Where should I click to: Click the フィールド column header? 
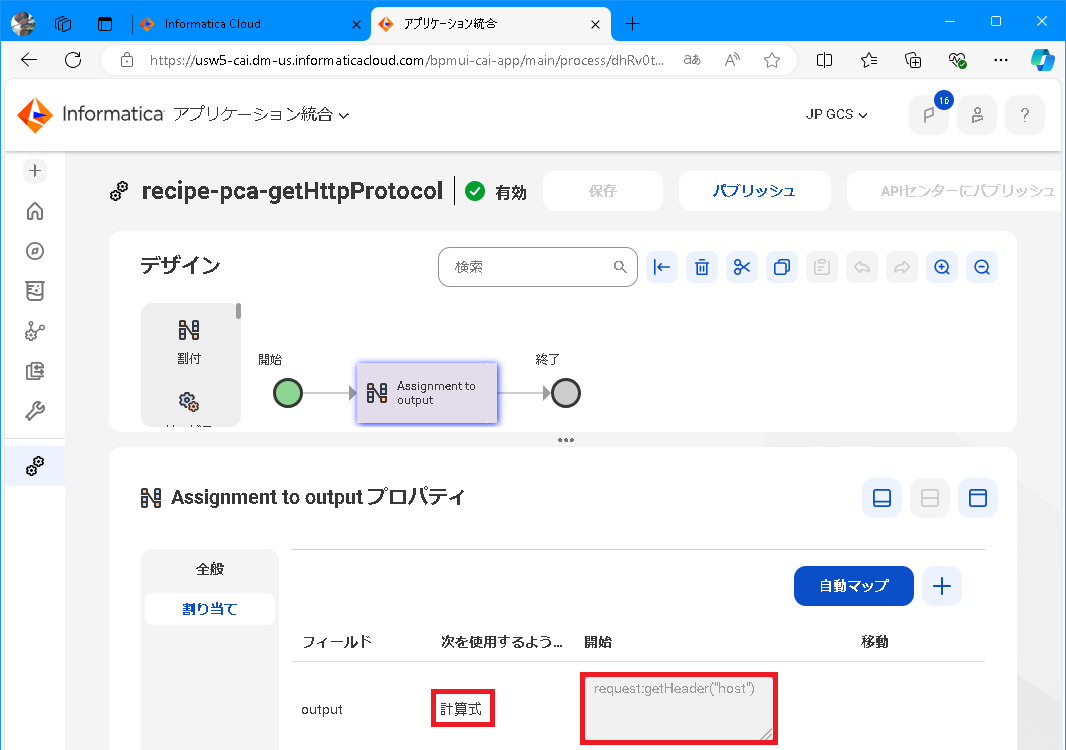[x=337, y=641]
